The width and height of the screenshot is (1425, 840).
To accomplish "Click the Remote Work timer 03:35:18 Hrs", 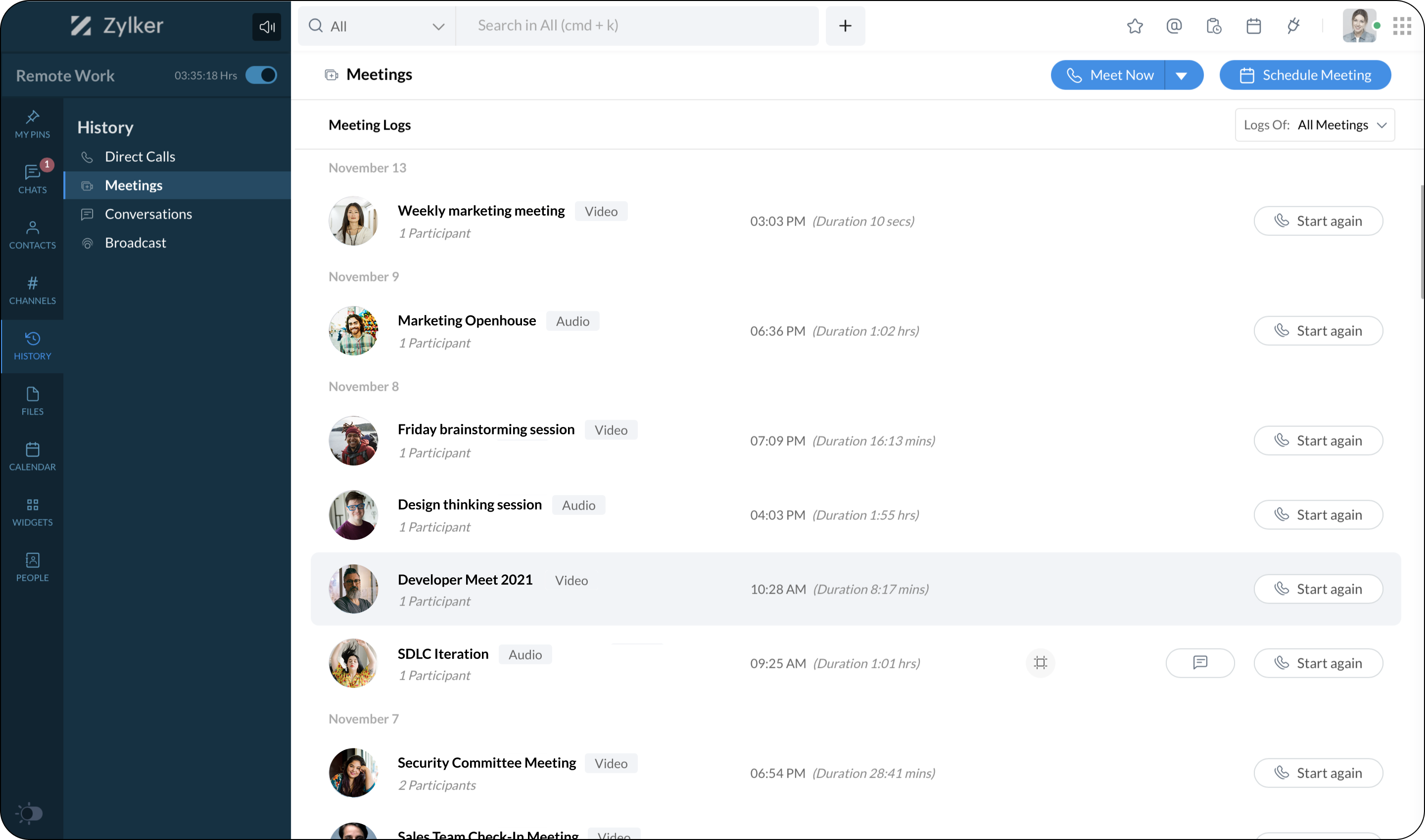I will coord(205,75).
